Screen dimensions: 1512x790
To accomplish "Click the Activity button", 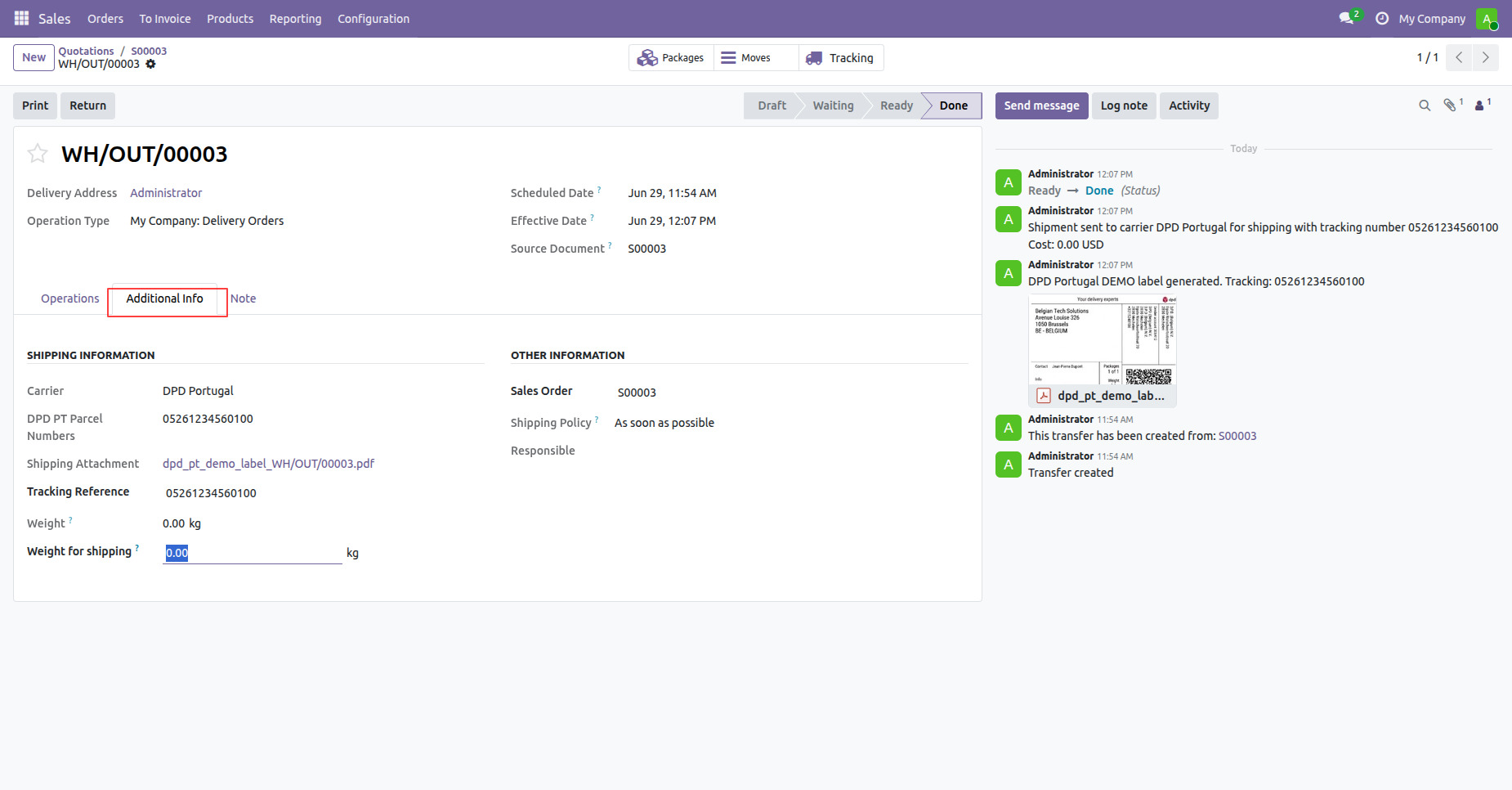I will (x=1189, y=105).
